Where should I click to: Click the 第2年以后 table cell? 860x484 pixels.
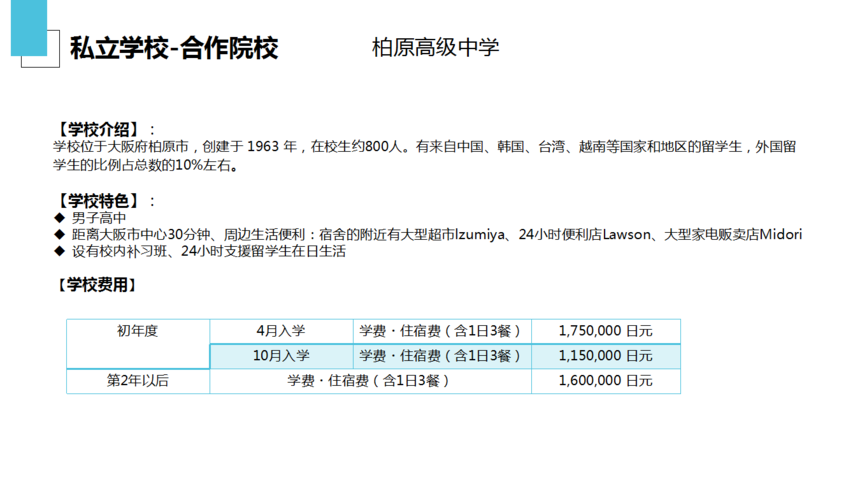(x=138, y=381)
